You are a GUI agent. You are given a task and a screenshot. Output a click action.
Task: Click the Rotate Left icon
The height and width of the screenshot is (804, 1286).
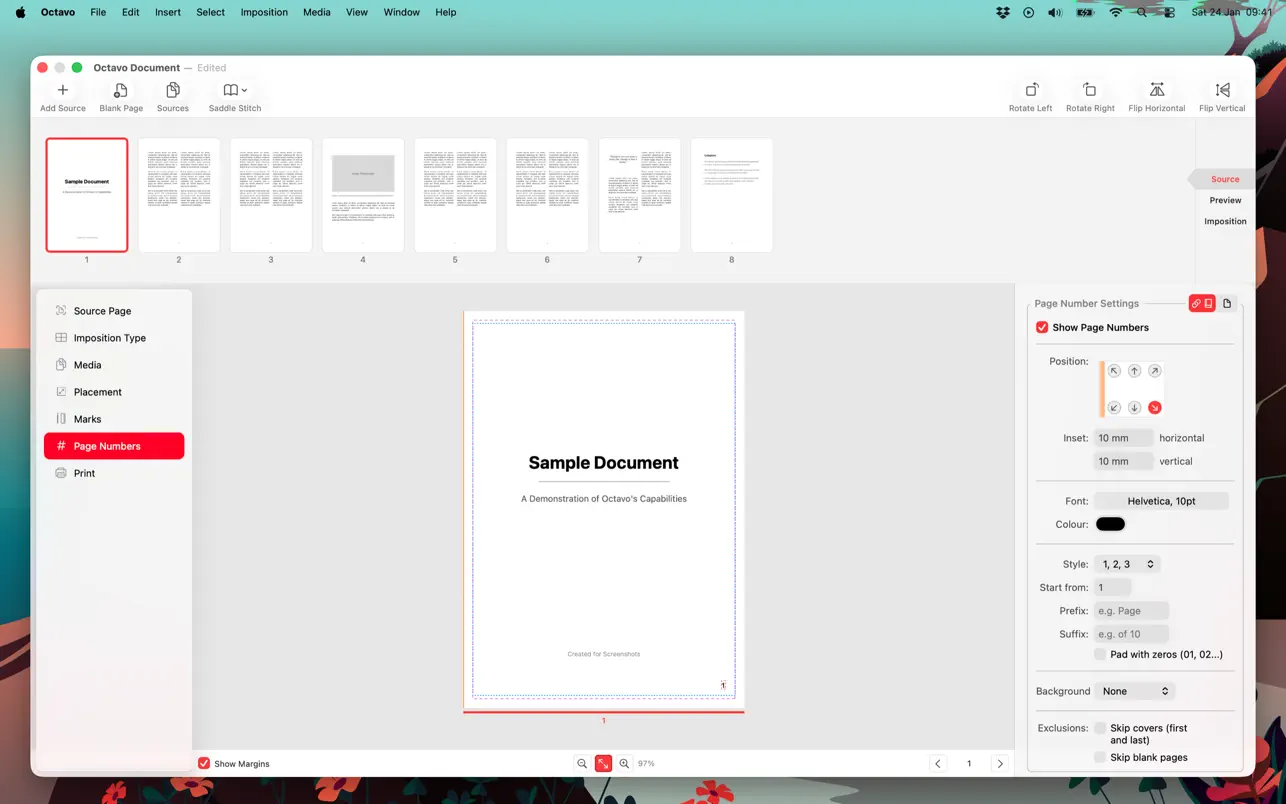click(1030, 91)
